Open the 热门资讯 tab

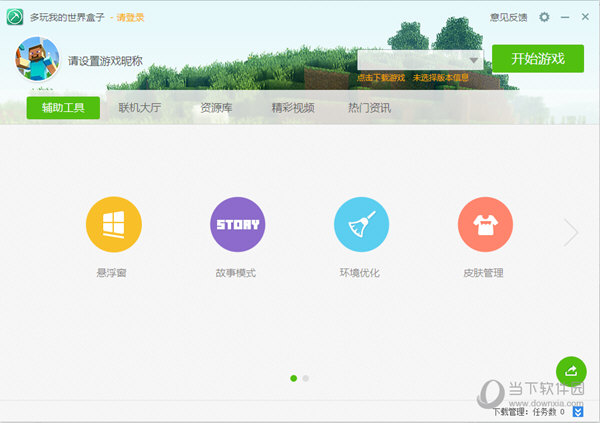tap(369, 108)
